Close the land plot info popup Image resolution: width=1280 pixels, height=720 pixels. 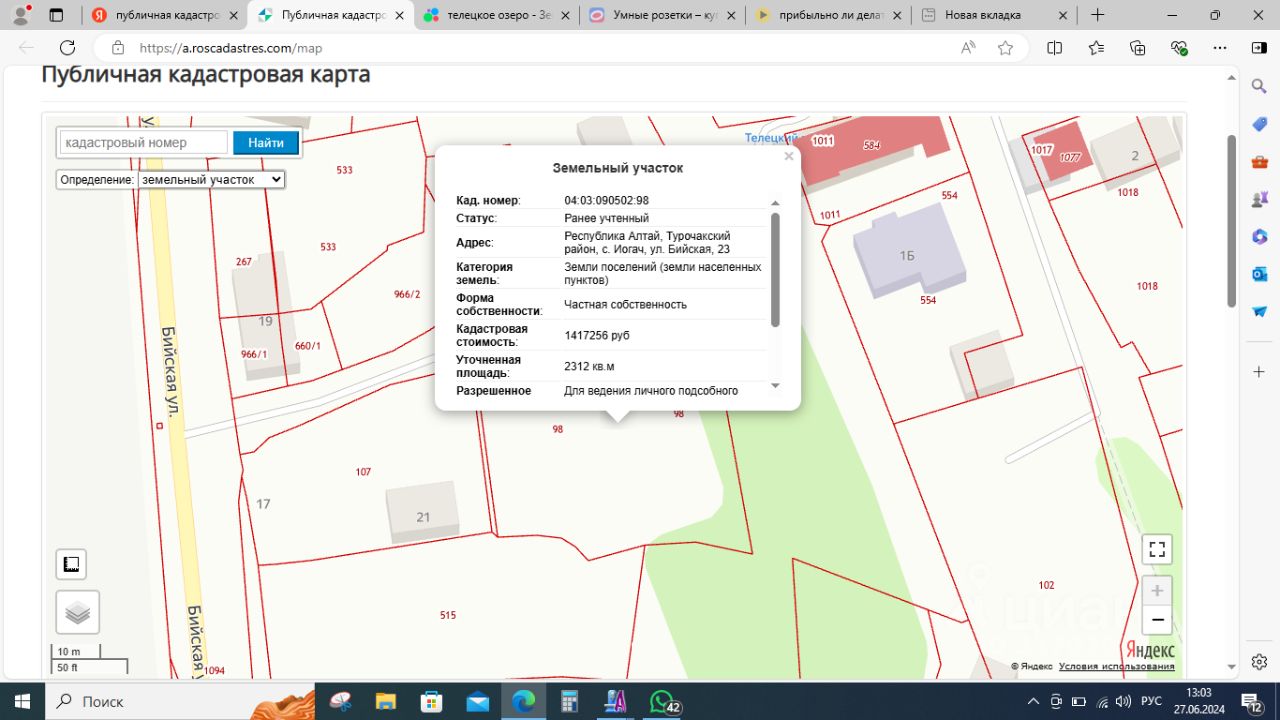click(x=788, y=156)
